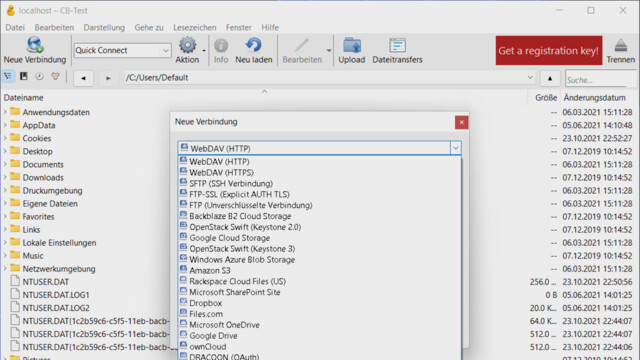Image resolution: width=640 pixels, height=360 pixels.
Task: Click the Neue Verbindung toolbar icon
Action: click(35, 45)
